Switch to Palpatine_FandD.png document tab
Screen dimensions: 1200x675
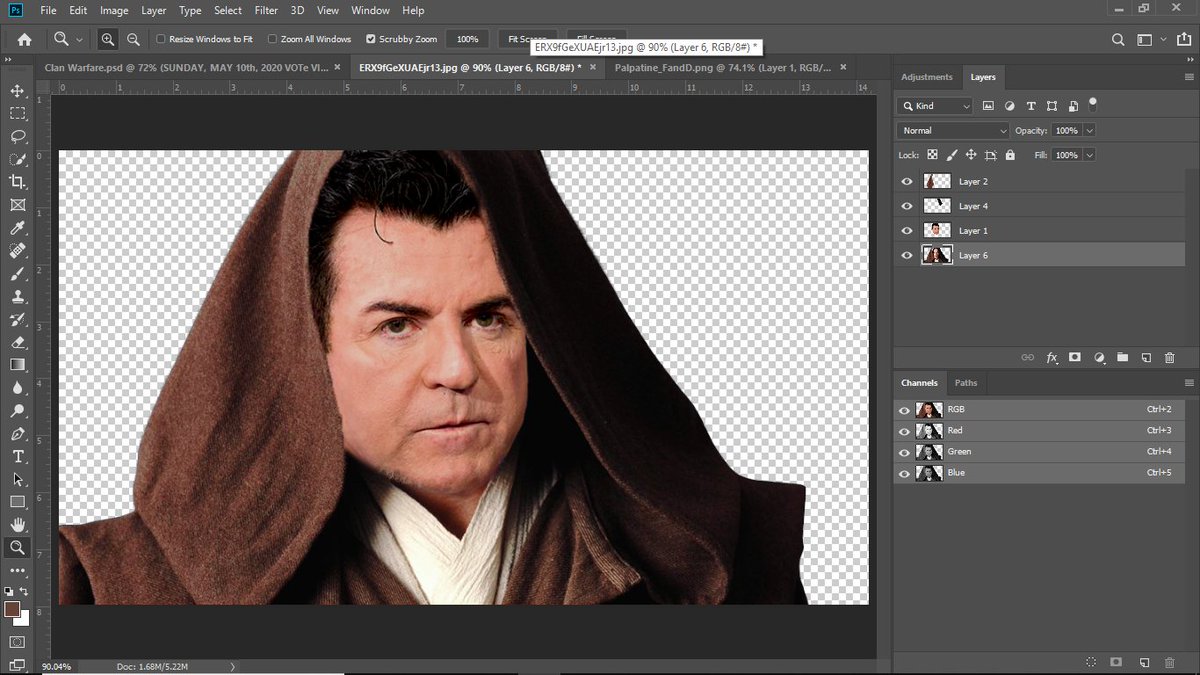pos(730,67)
